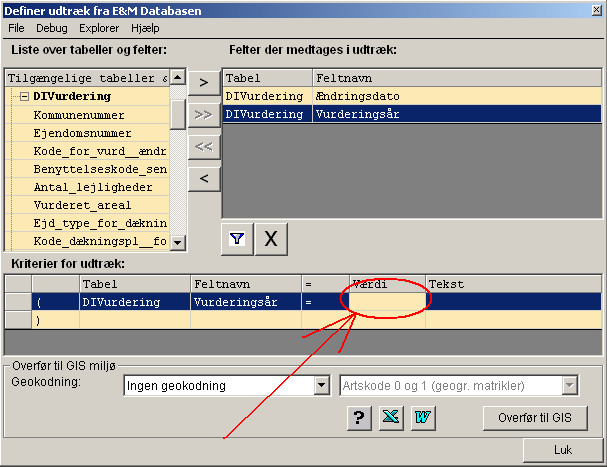Export to Word using the W icon

424,418
